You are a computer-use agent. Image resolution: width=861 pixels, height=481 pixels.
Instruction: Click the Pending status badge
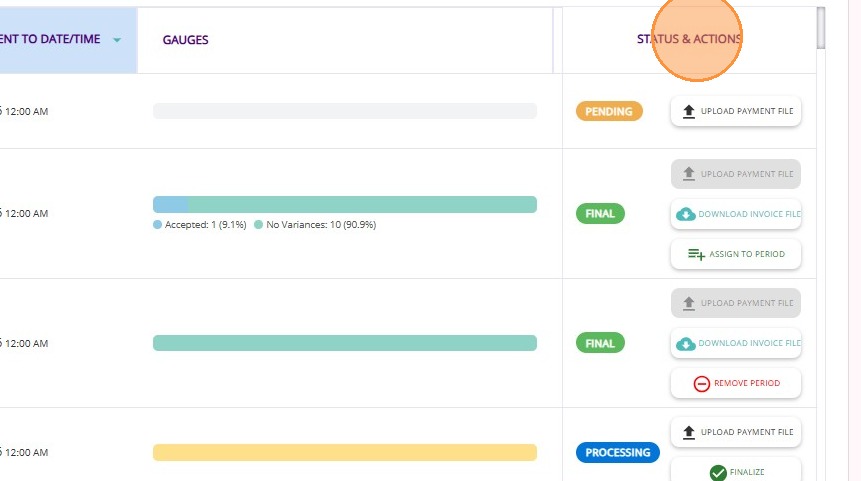click(609, 111)
